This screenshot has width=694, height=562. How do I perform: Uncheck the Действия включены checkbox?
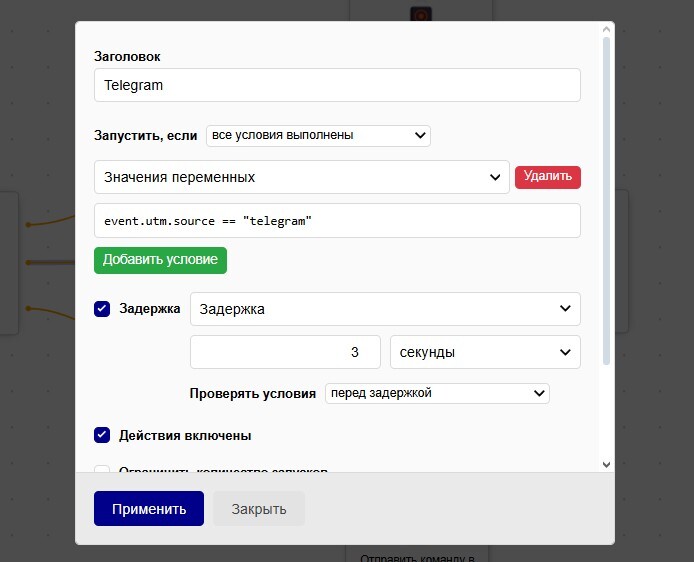[102, 435]
